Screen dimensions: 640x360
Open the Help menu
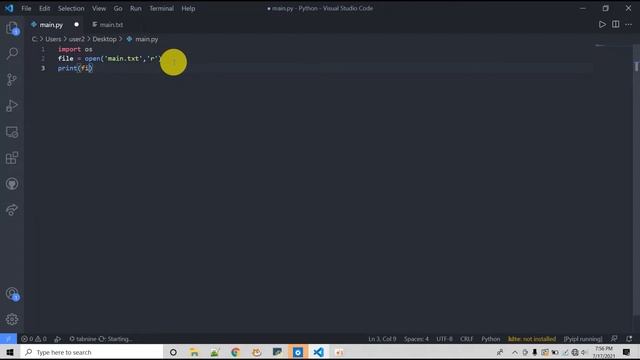pos(188,8)
